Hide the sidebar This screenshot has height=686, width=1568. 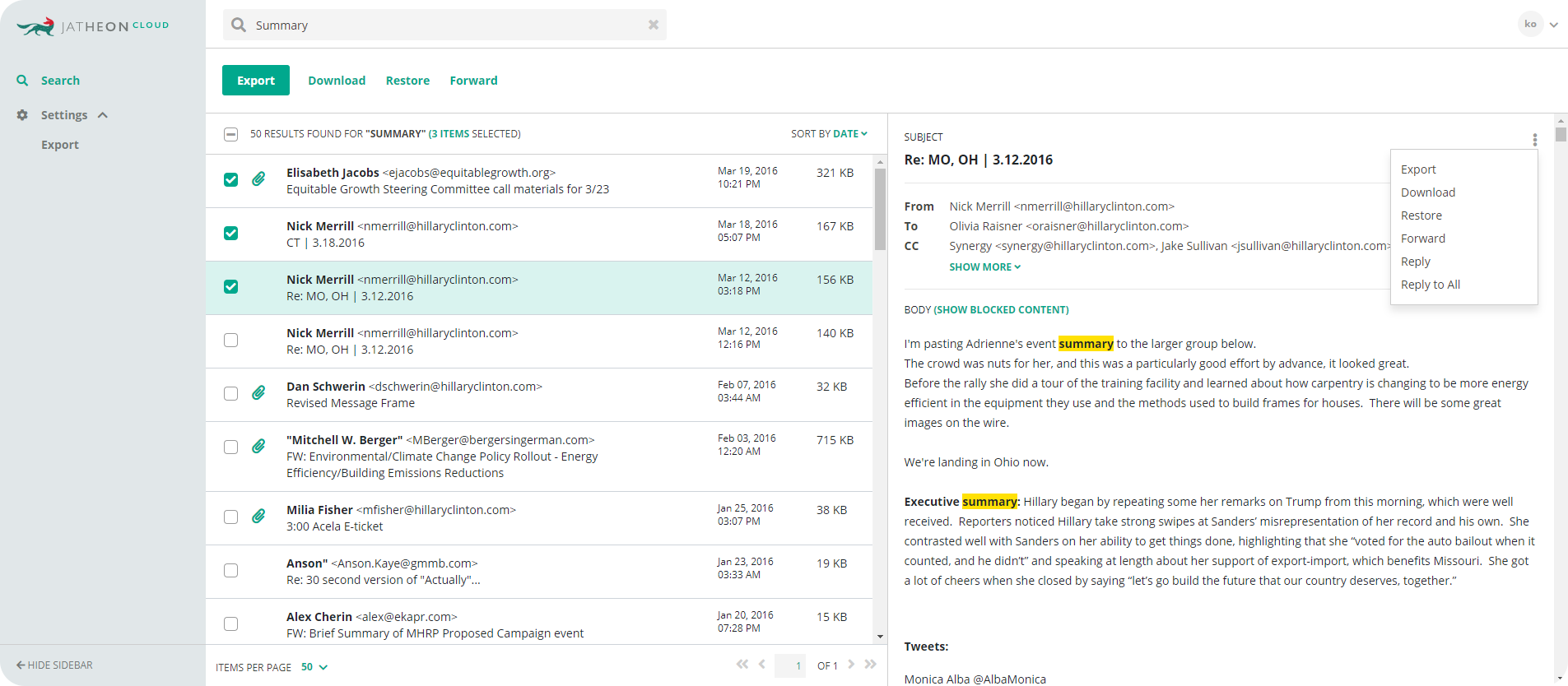(x=54, y=665)
